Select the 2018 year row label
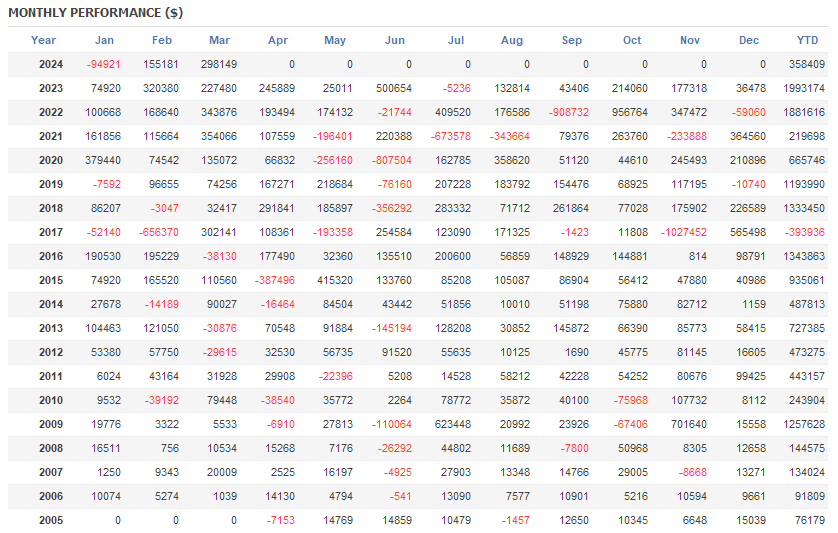This screenshot has width=838, height=533. (51, 208)
